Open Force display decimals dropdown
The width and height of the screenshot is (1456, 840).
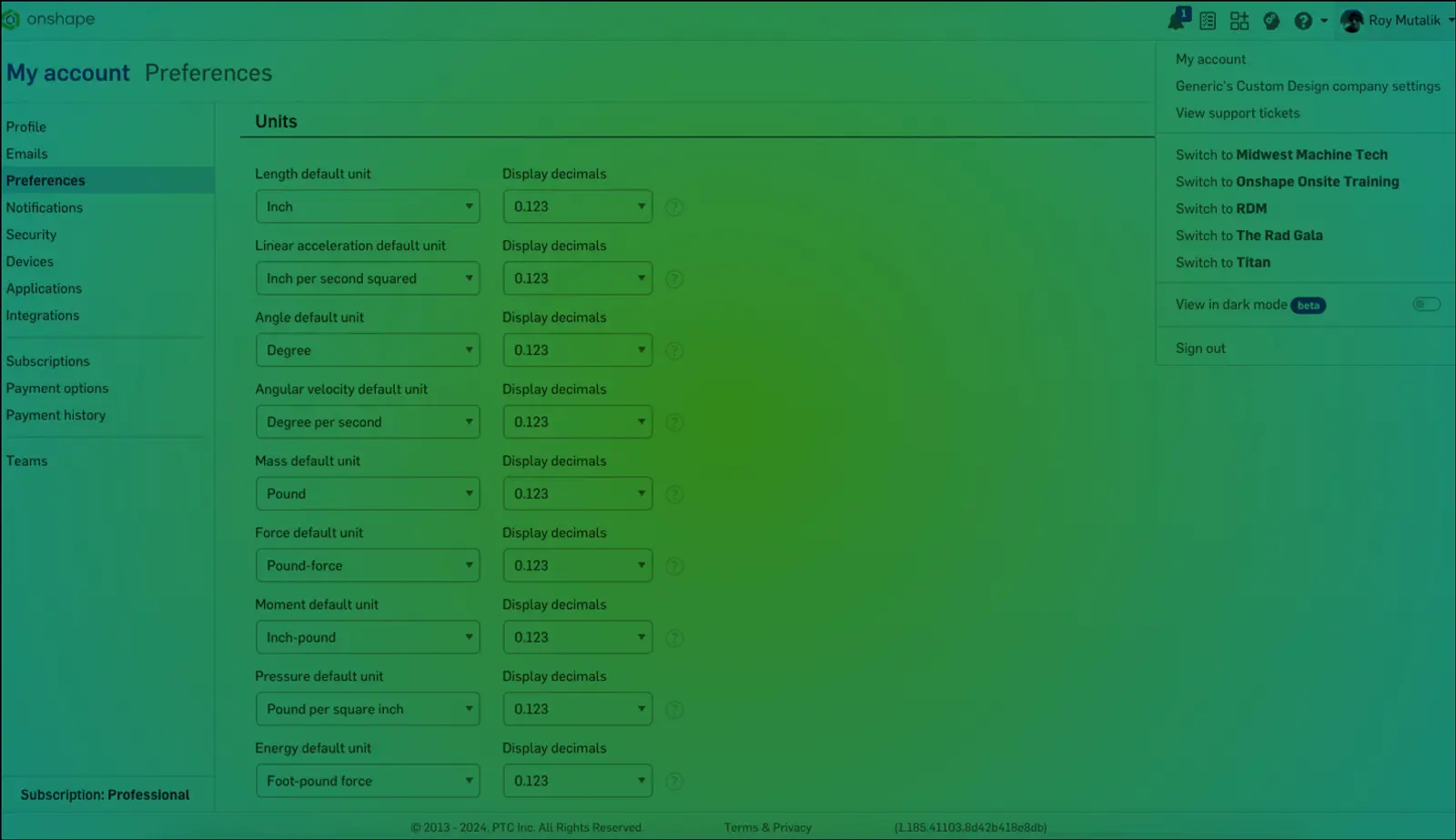tap(578, 565)
